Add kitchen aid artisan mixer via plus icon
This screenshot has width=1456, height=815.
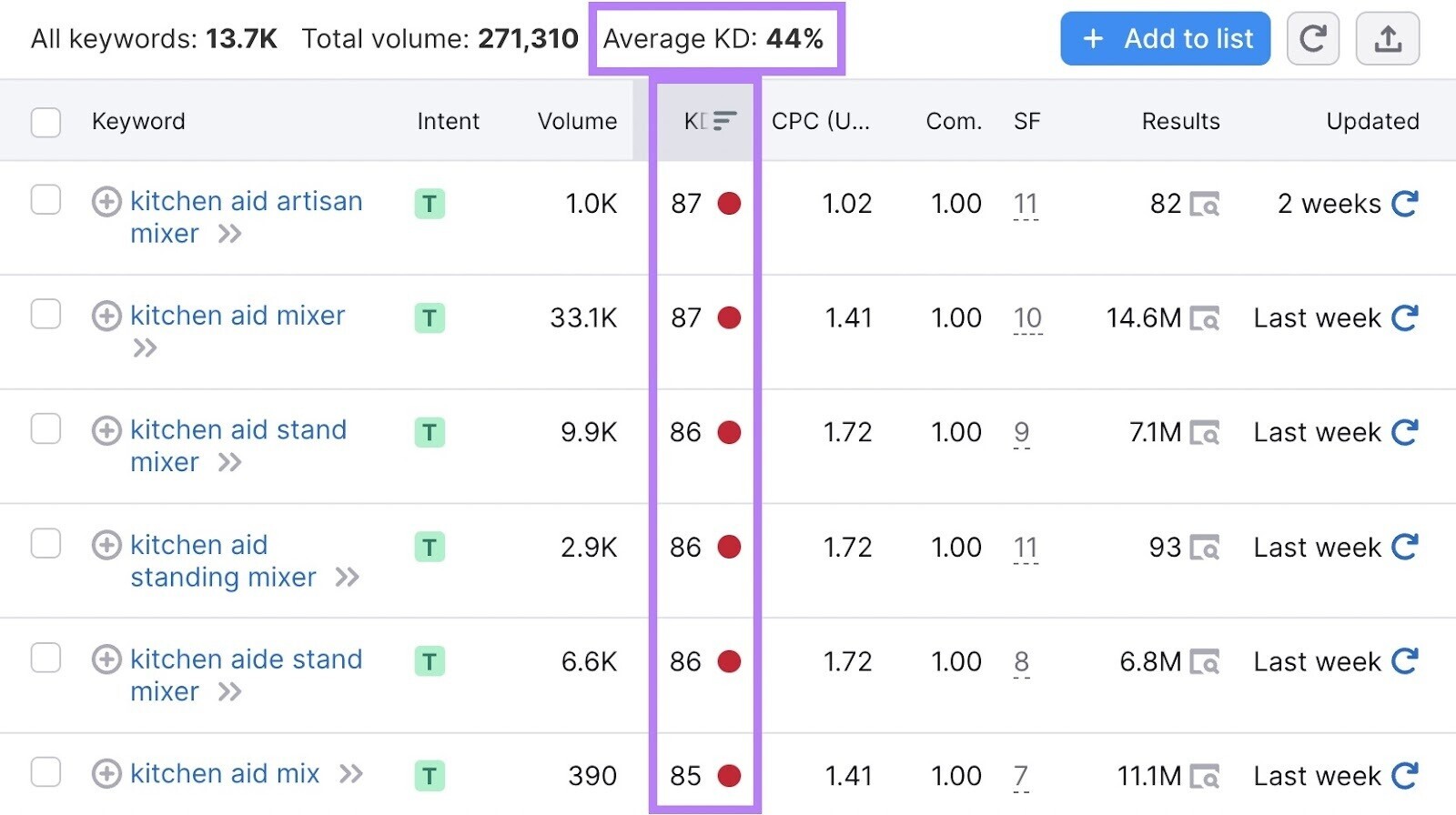(x=106, y=202)
